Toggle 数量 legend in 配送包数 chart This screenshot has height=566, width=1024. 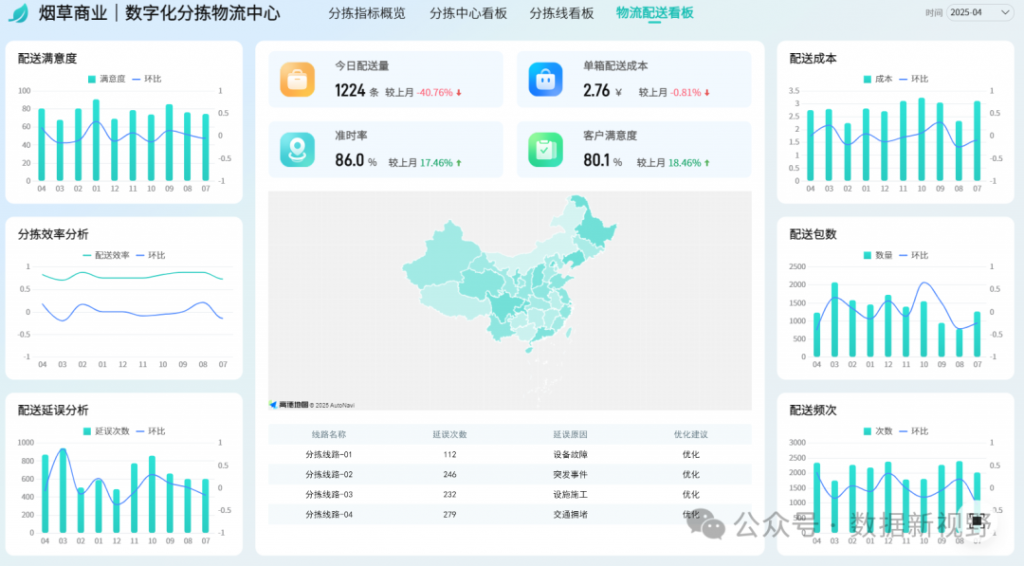tap(878, 255)
